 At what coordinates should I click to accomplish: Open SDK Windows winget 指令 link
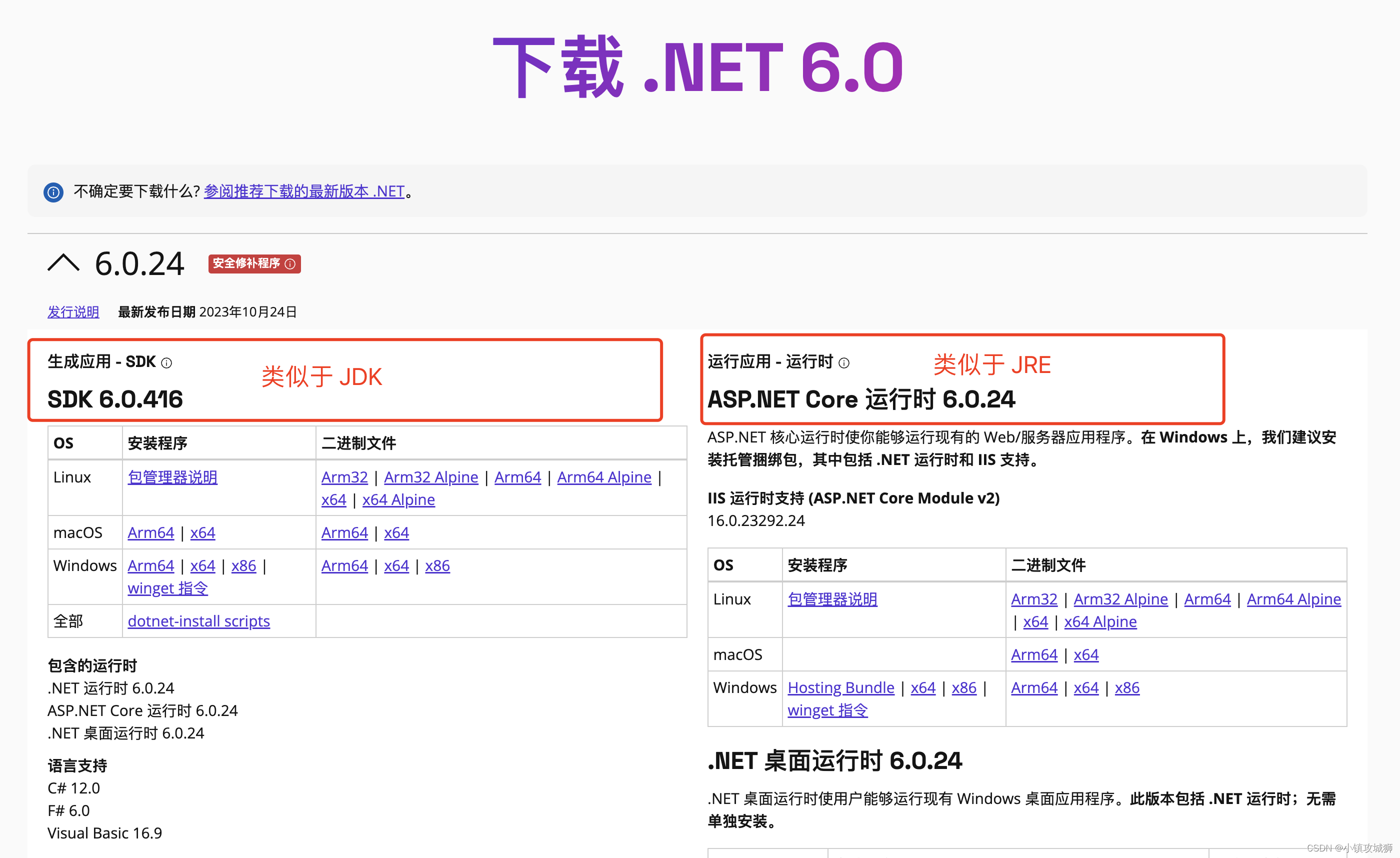(167, 588)
